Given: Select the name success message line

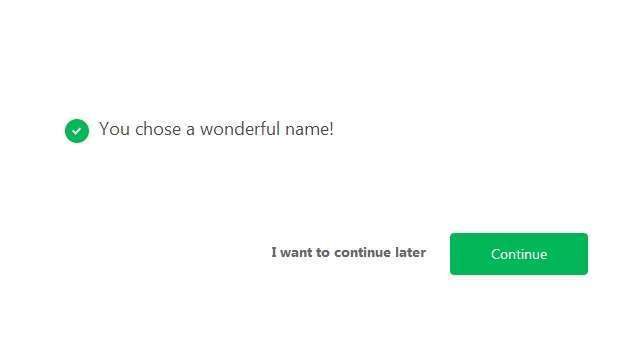Looking at the screenshot, I should [x=216, y=129].
